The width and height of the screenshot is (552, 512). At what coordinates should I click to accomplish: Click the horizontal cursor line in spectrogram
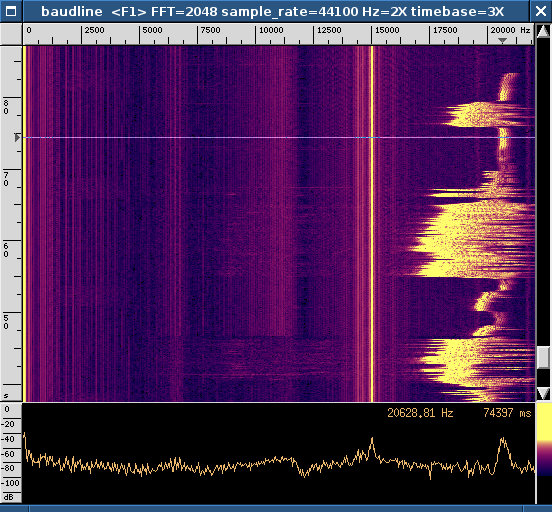pos(279,137)
